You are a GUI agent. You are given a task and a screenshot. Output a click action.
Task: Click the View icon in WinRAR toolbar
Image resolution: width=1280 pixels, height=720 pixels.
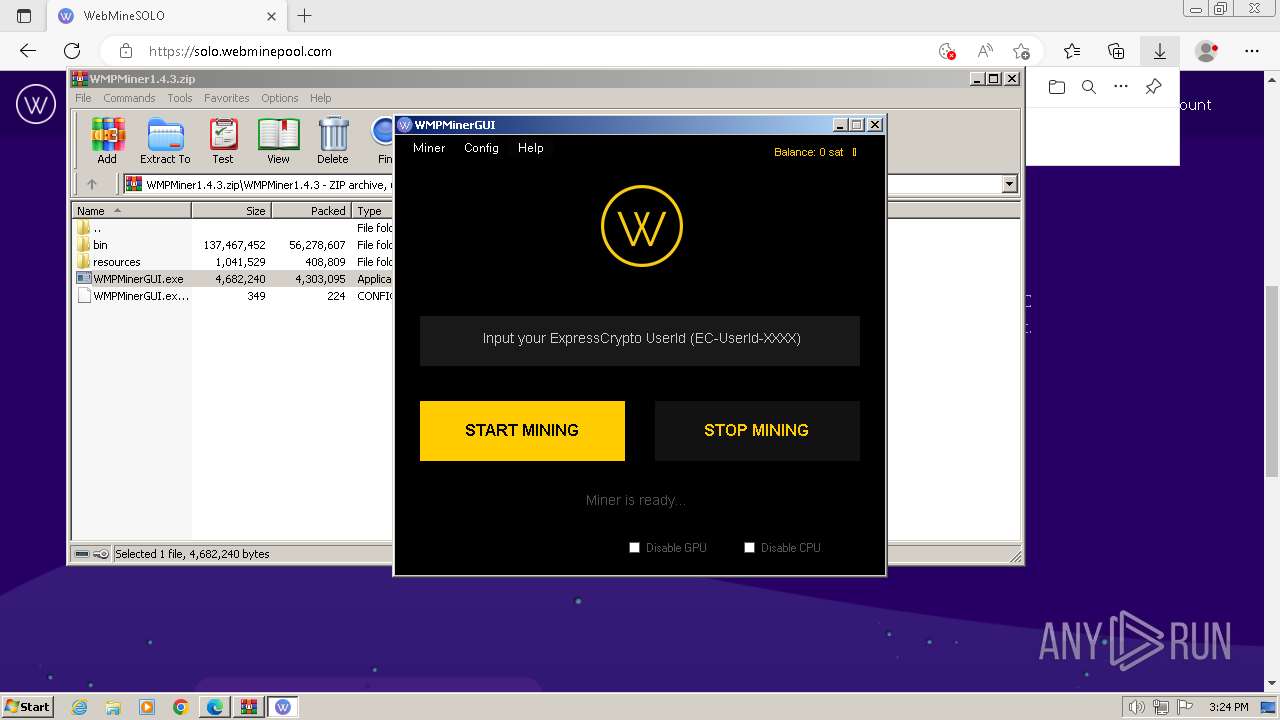click(x=278, y=140)
